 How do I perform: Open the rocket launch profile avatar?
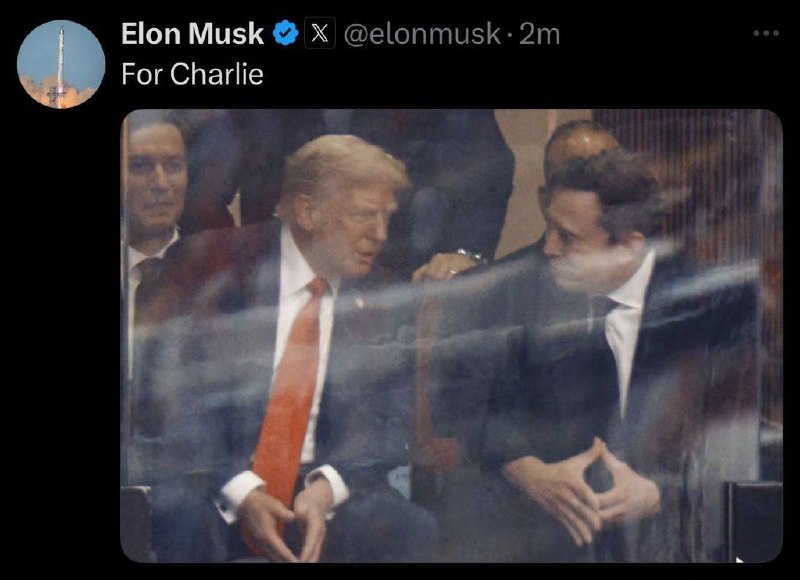tap(61, 64)
